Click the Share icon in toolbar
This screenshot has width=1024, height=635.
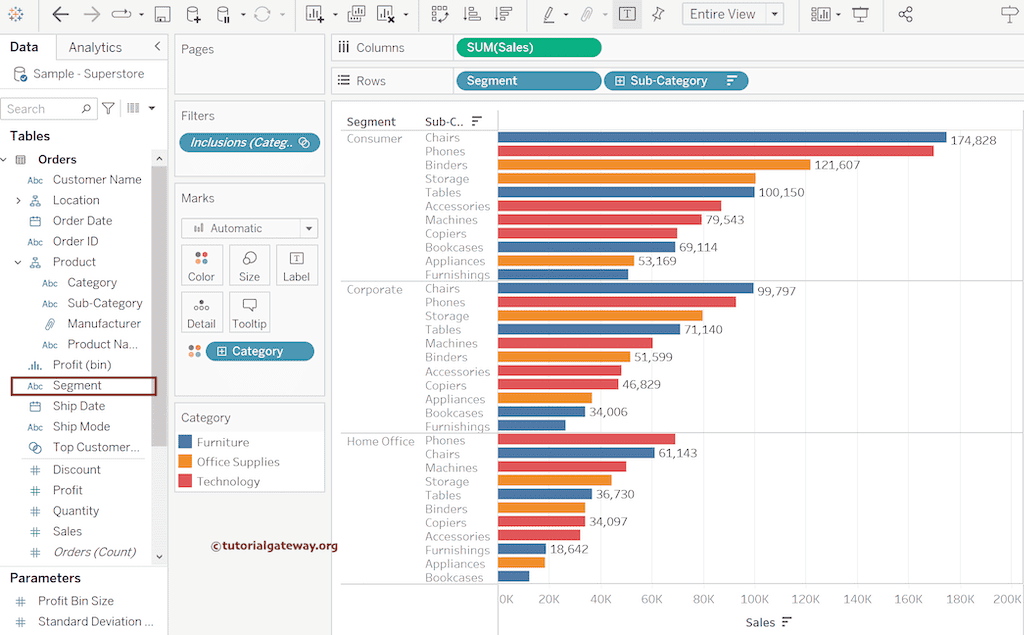(905, 15)
